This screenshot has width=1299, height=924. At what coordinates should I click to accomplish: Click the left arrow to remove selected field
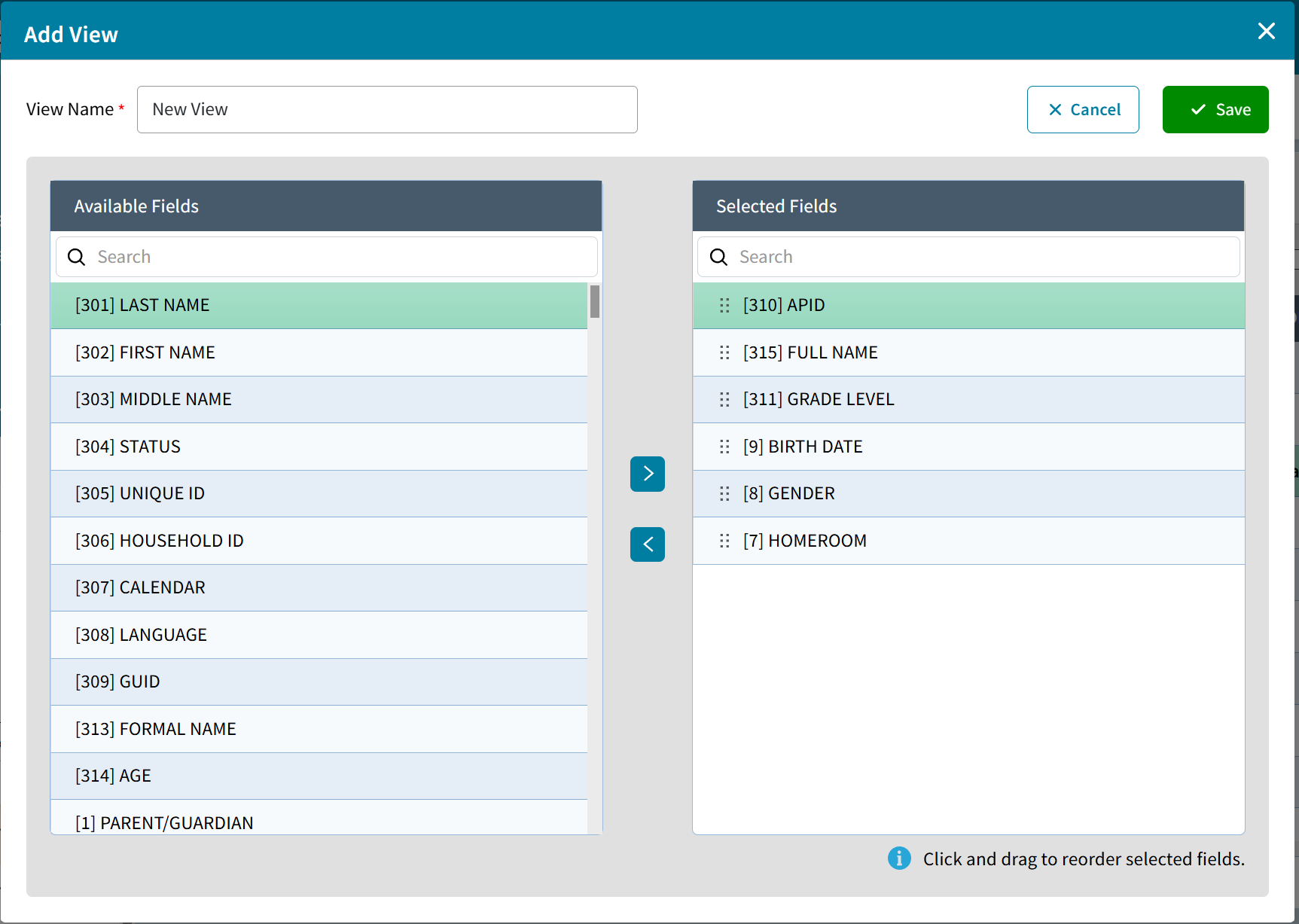click(x=647, y=544)
